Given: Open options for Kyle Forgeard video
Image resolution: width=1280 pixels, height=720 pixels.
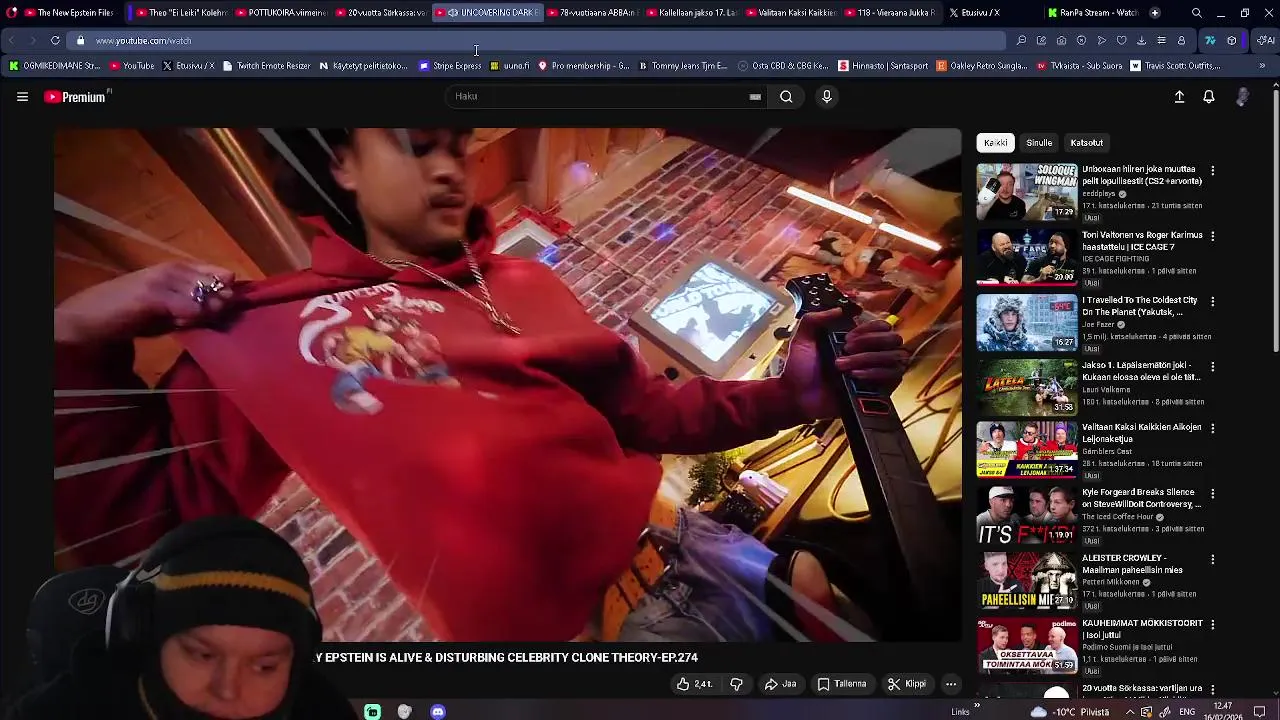Looking at the screenshot, I should pos(1212,494).
